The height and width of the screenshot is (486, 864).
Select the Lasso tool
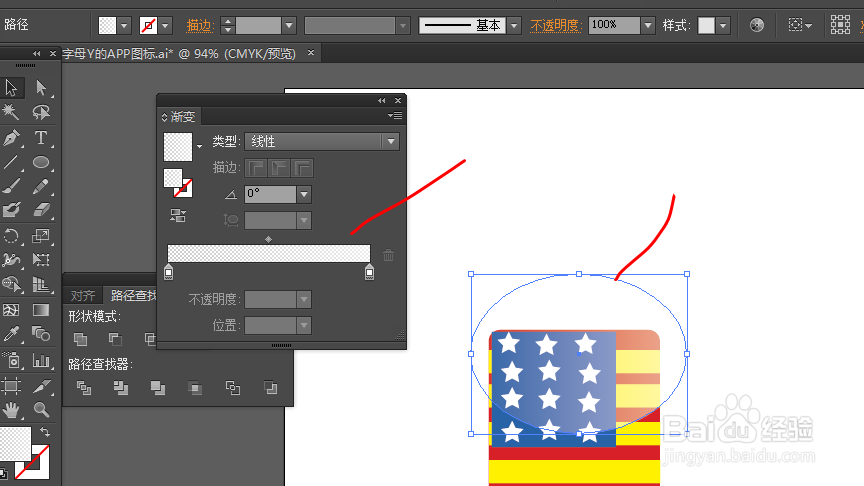tap(41, 112)
